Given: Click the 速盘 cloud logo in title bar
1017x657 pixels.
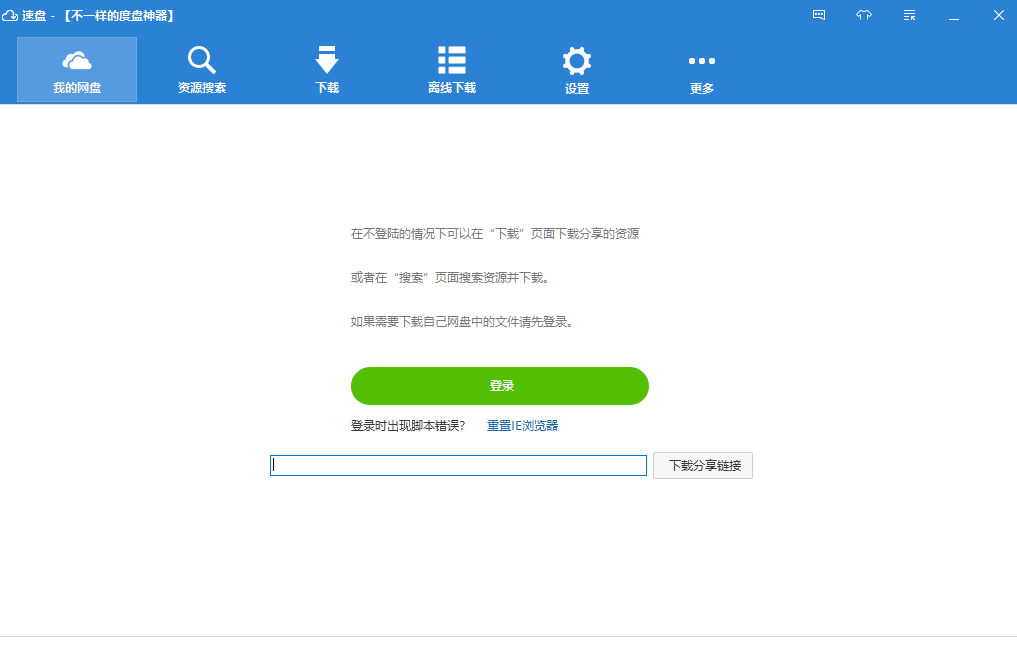Looking at the screenshot, I should pos(10,15).
